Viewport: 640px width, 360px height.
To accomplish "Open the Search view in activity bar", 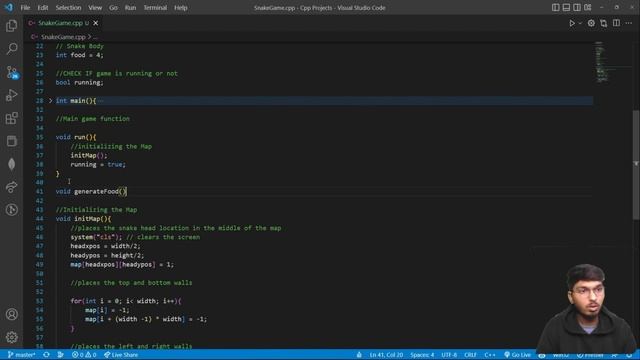I will [11, 49].
